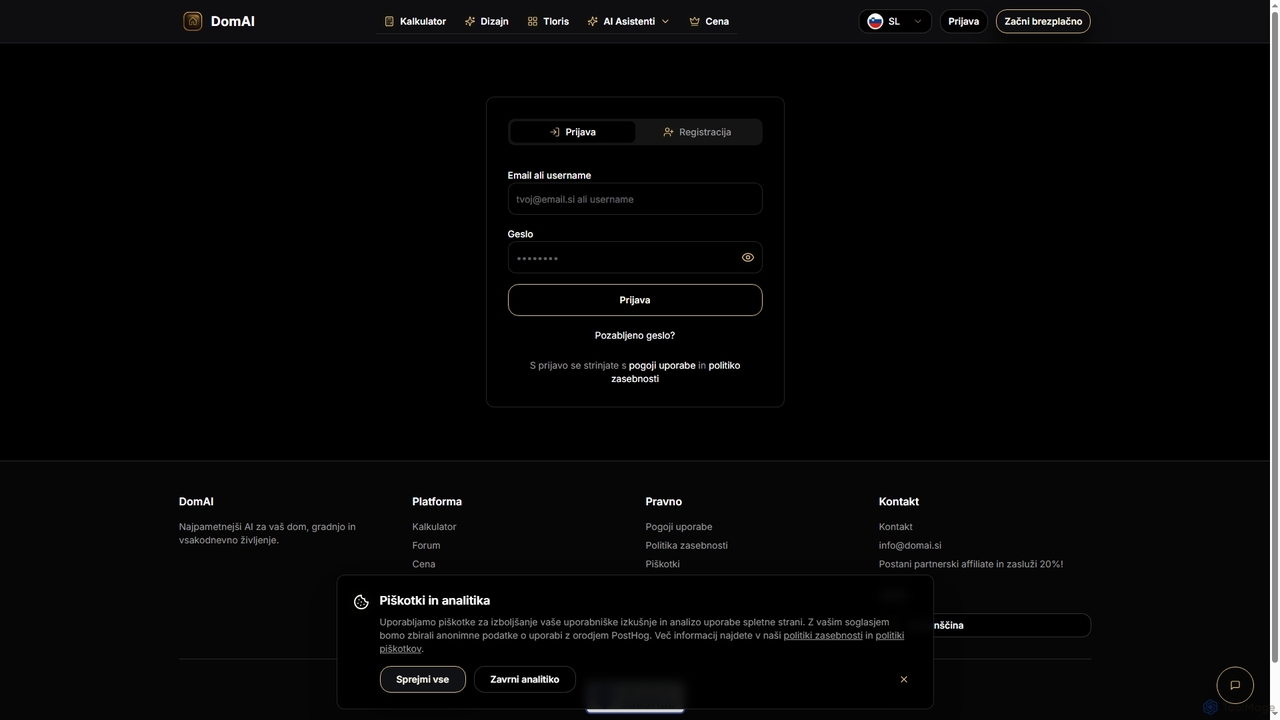Screen dimensions: 1280x720
Task: Switch to the Registracija tab
Action: pos(698,132)
